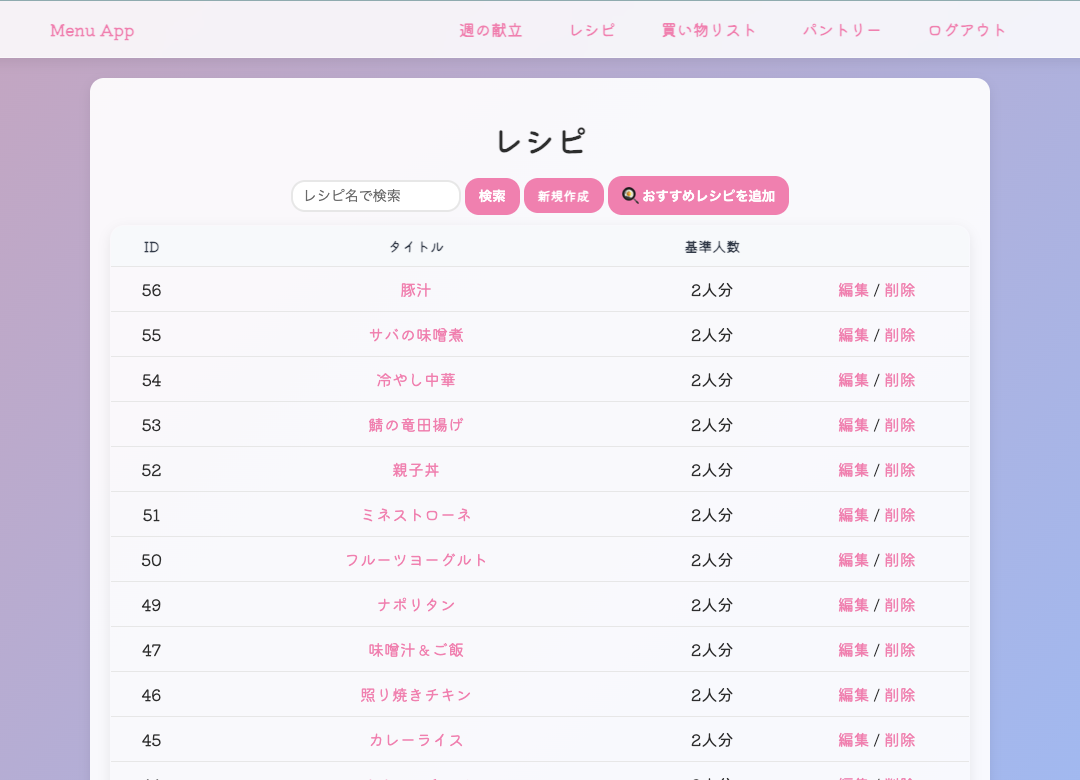Click the 検索 button
Screen dimensions: 1080x780
click(492, 196)
